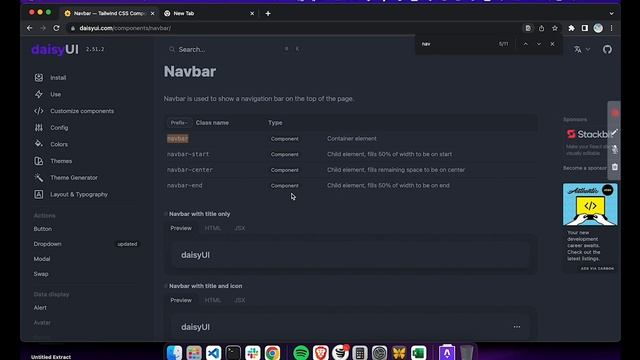Image resolution: width=640 pixels, height=360 pixels.
Task: Click the address bar URL
Action: 125,28
